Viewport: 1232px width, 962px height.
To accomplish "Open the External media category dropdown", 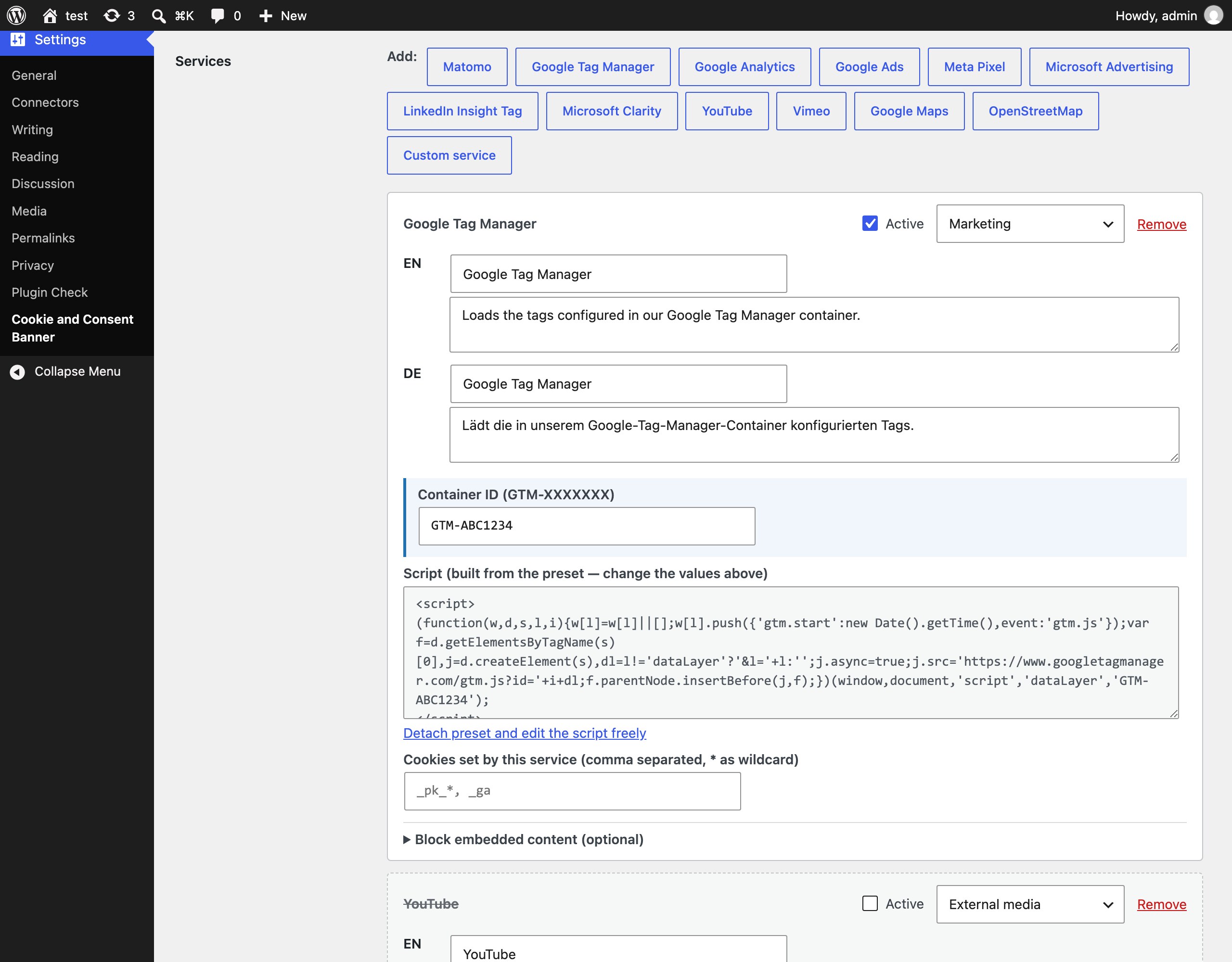I will click(x=1030, y=904).
